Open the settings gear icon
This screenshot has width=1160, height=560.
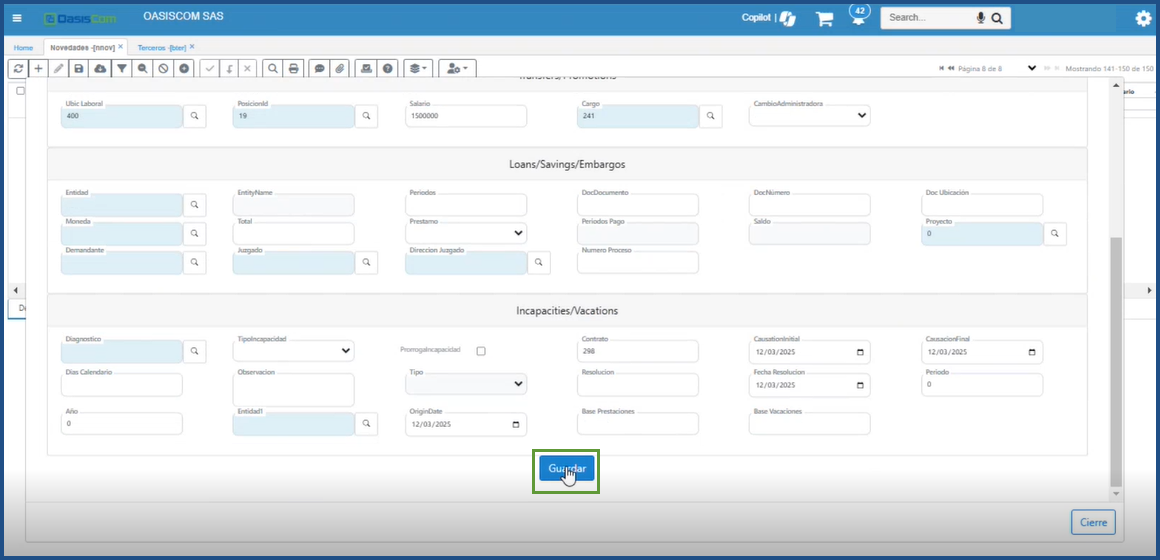click(1144, 18)
